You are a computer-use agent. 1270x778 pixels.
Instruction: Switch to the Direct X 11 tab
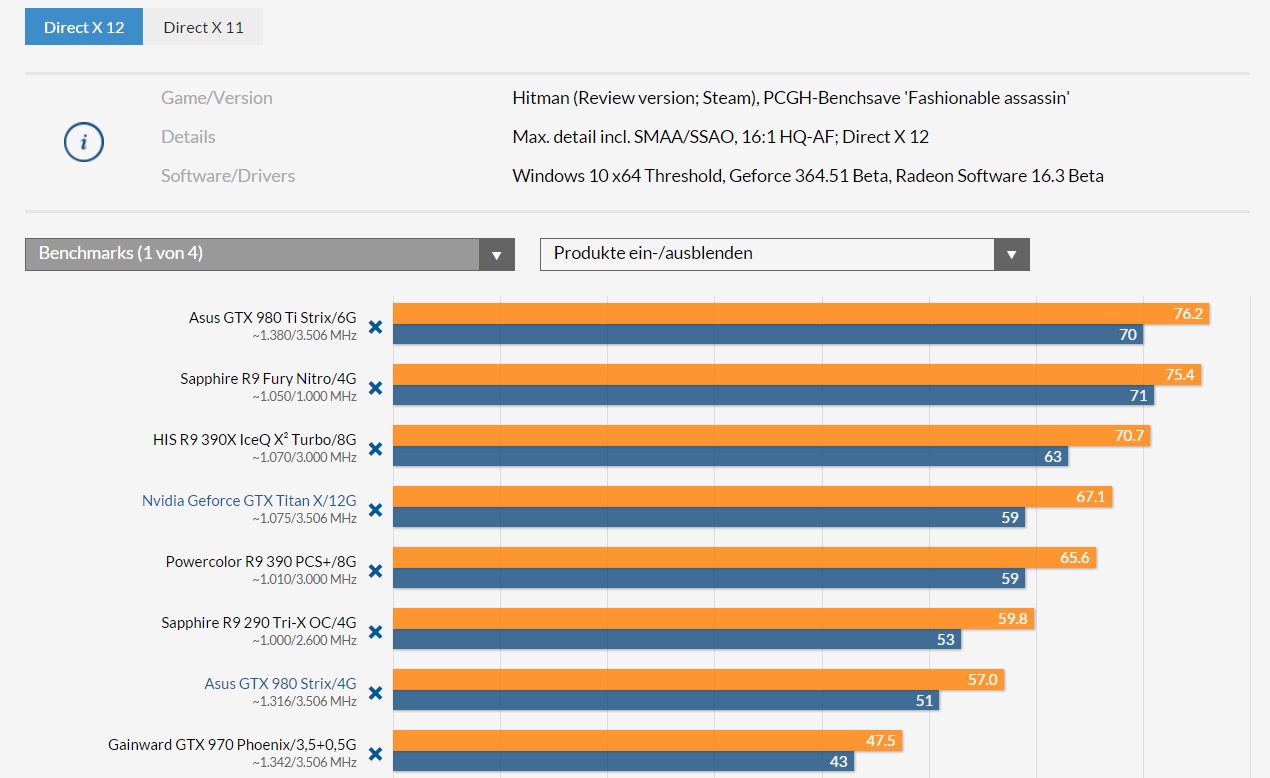203,27
